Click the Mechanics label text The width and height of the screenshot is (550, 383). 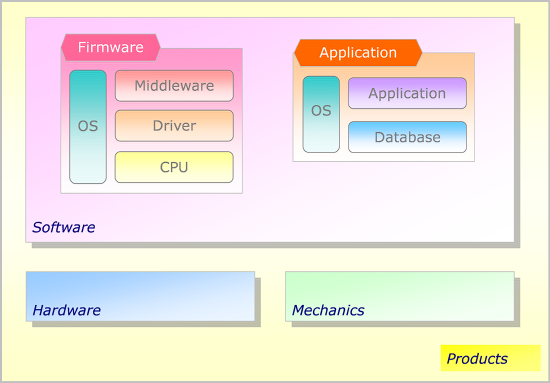pos(328,310)
